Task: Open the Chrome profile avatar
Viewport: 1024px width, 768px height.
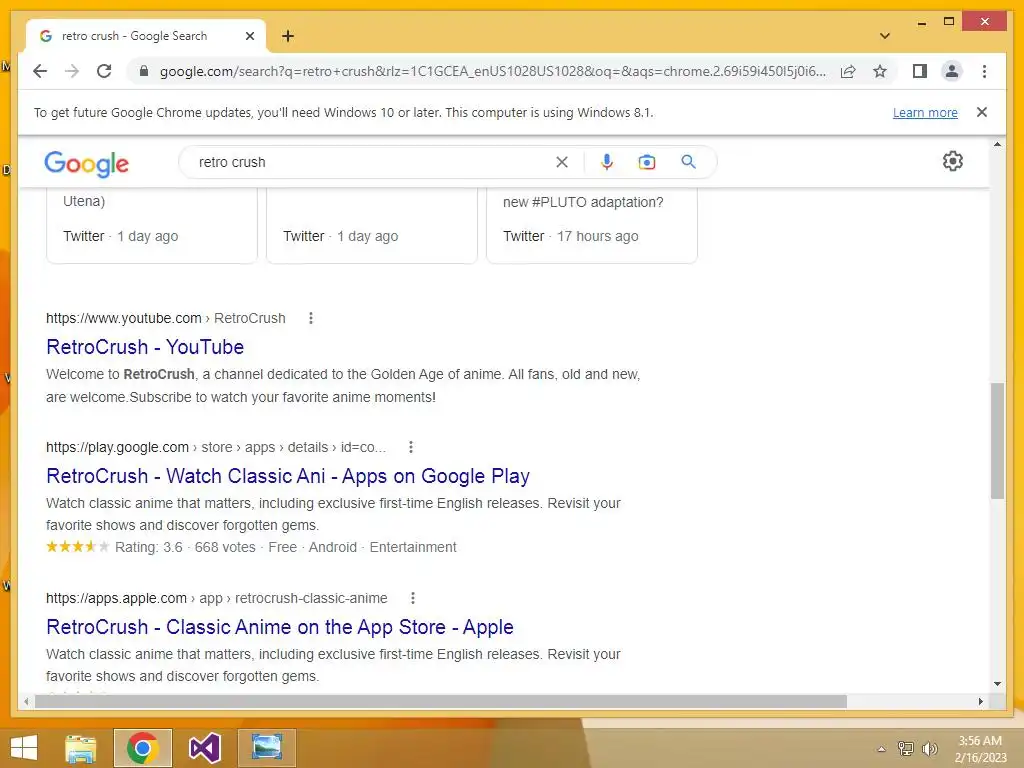Action: [x=952, y=71]
